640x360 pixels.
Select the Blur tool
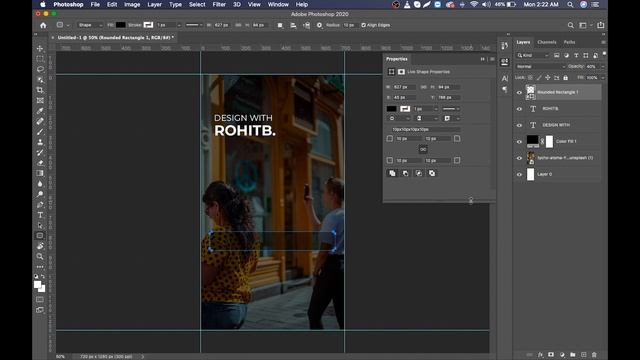coord(40,184)
